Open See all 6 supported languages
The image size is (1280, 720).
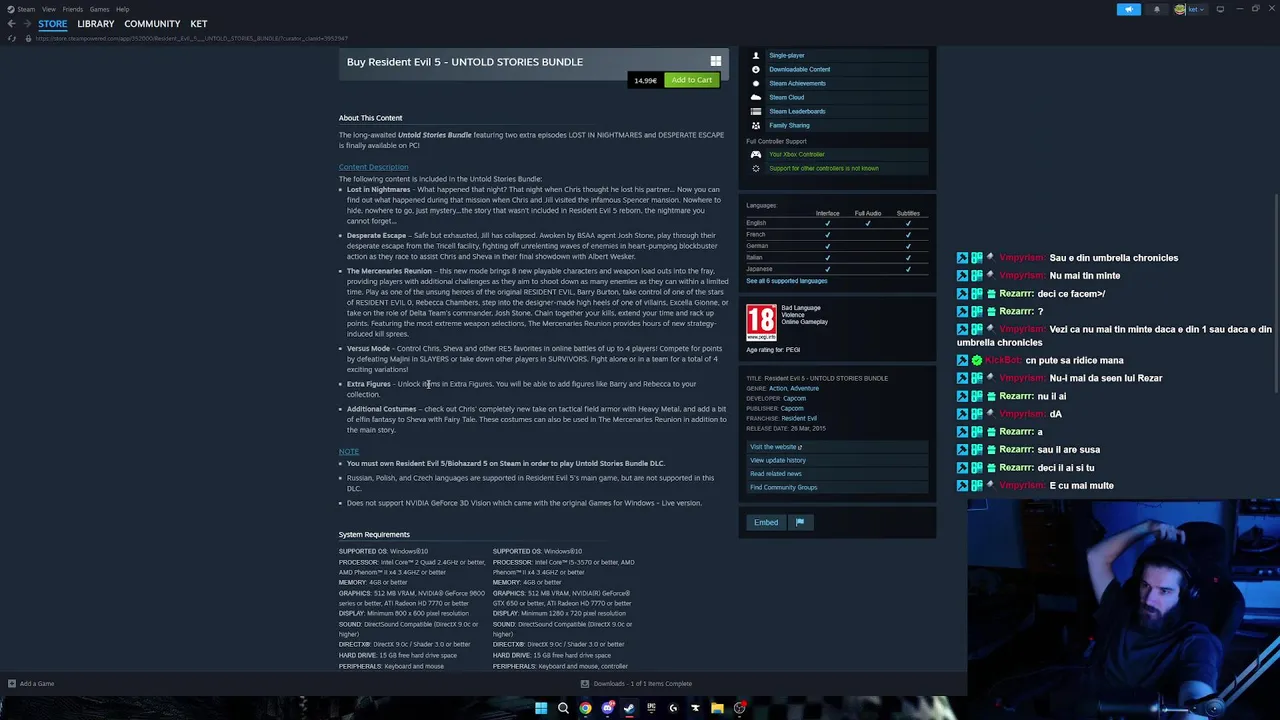click(x=786, y=281)
